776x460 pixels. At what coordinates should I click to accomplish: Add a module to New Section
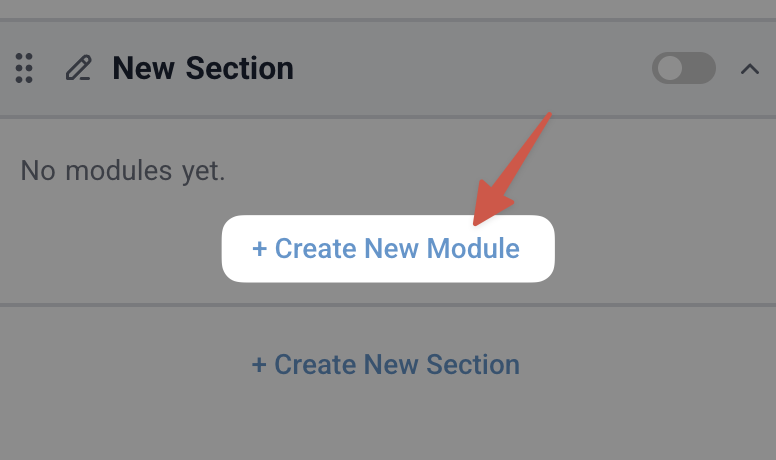coord(387,248)
